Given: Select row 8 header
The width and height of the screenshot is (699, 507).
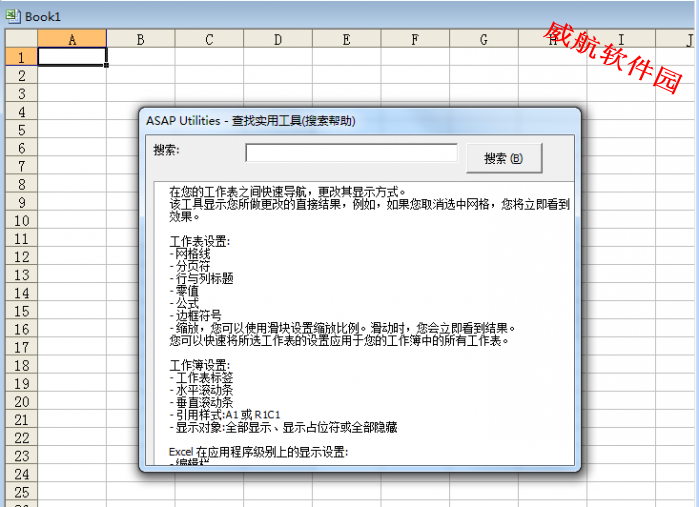Looking at the screenshot, I should [21, 184].
